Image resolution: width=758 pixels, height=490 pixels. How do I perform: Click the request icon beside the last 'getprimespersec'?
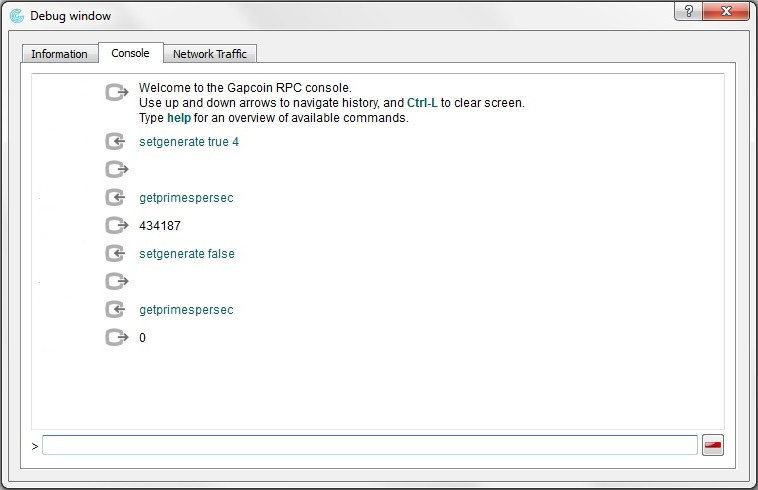[x=116, y=309]
